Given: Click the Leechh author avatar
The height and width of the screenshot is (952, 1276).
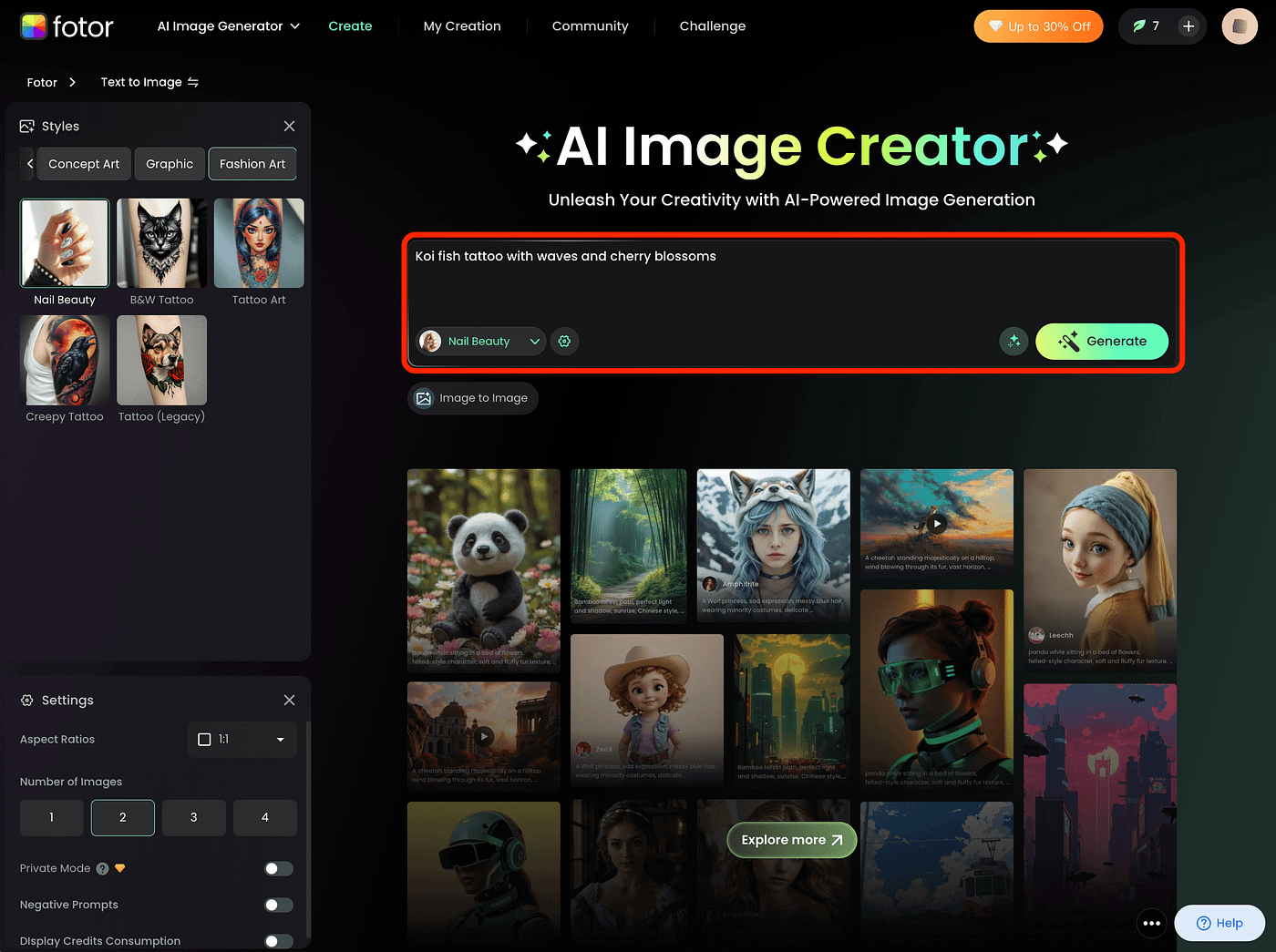Looking at the screenshot, I should 1036,635.
